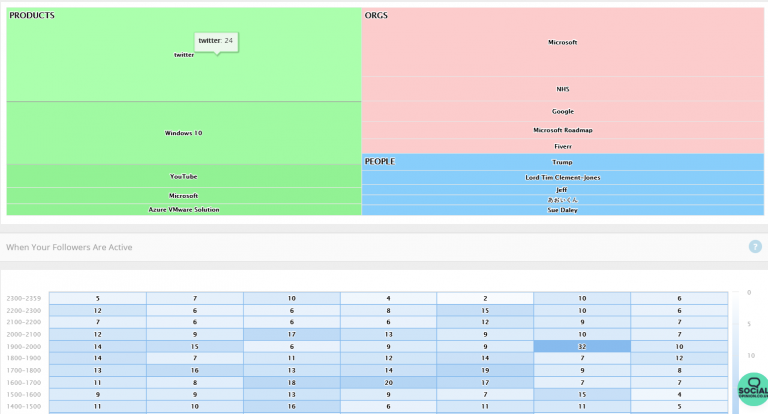768x414 pixels.
Task: Select Microsoft block under Products
Action: (x=184, y=195)
